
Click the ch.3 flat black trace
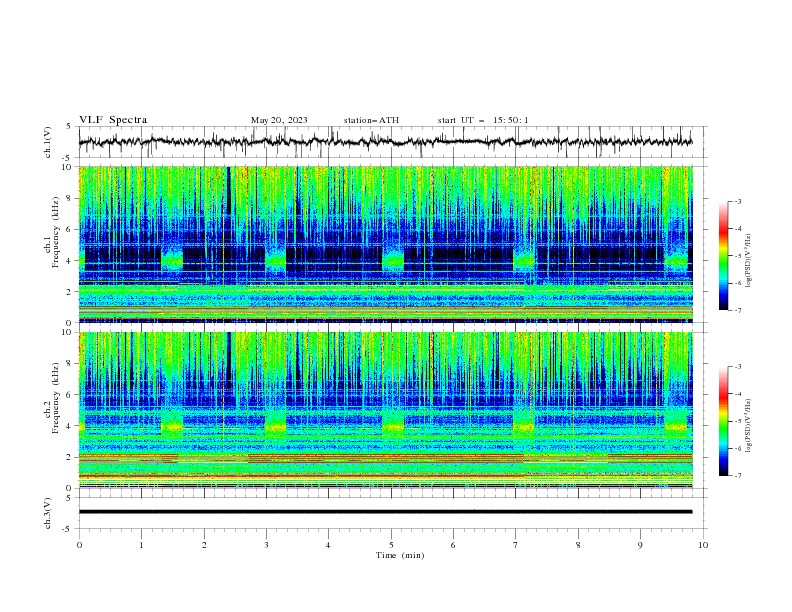pos(385,512)
